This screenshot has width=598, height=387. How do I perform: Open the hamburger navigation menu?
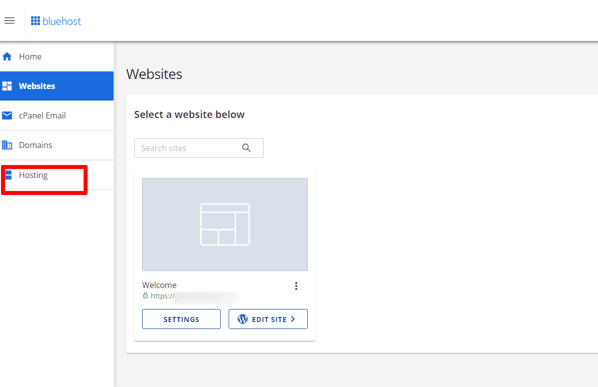pos(10,21)
